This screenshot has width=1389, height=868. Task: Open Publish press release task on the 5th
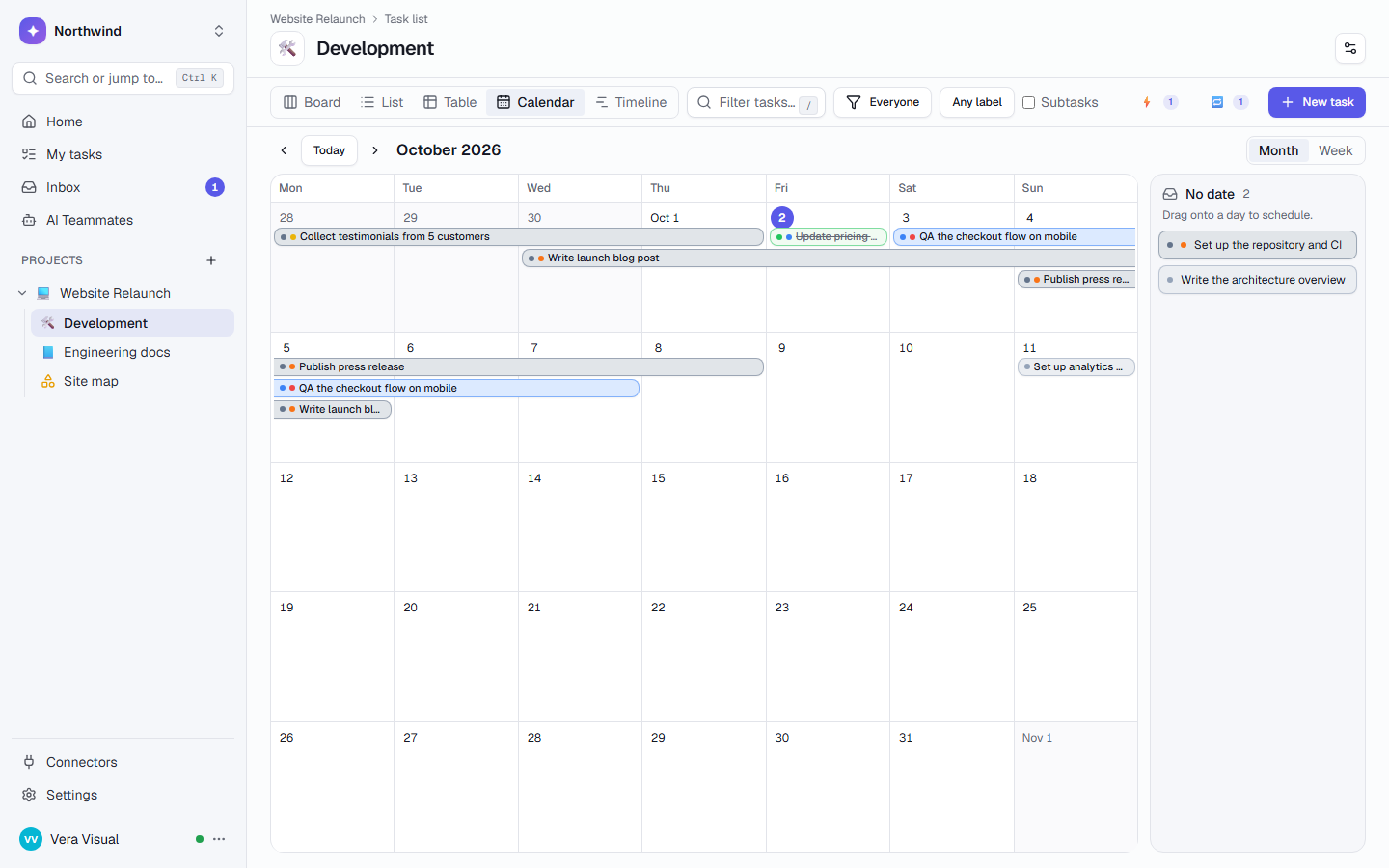coord(519,366)
